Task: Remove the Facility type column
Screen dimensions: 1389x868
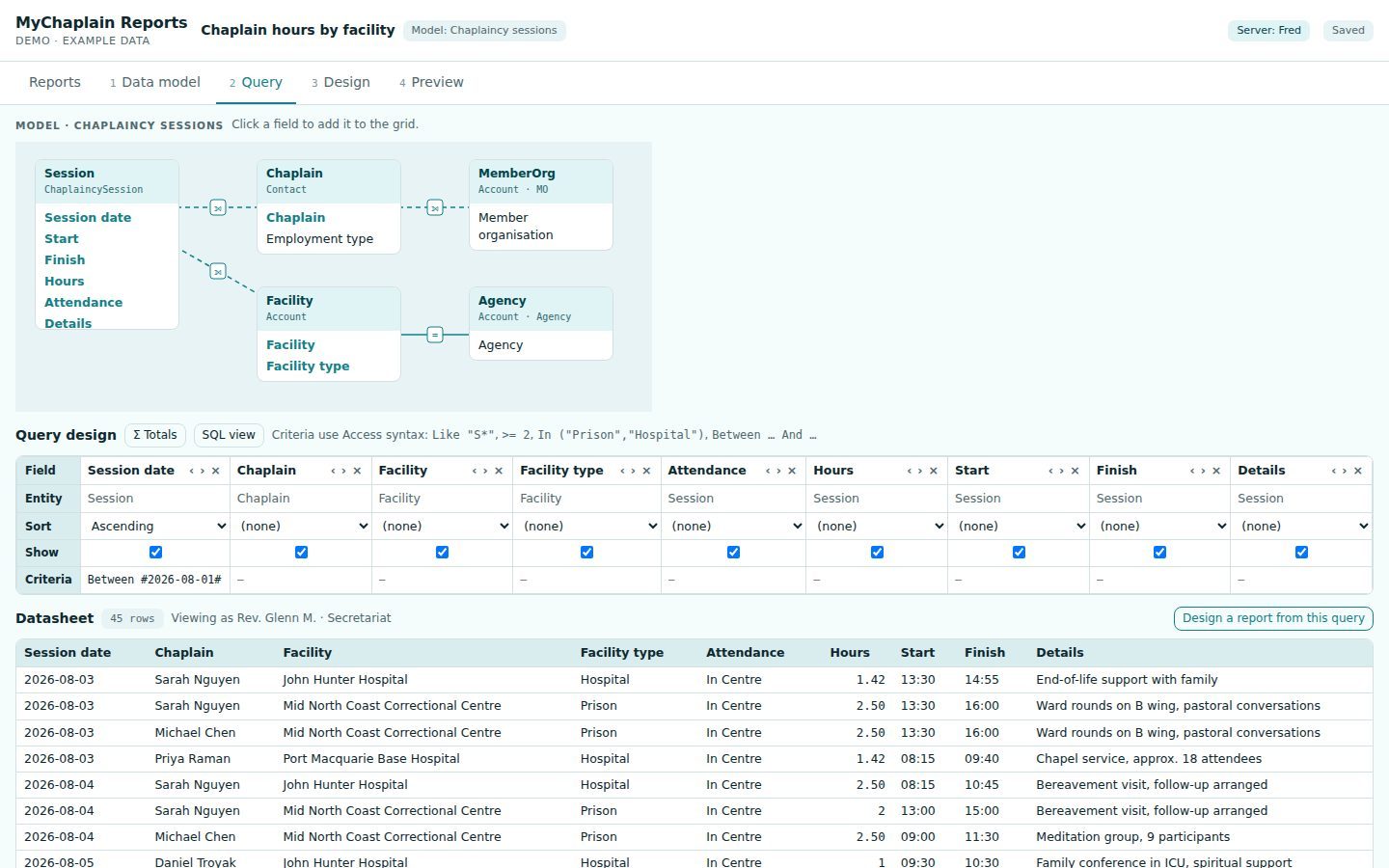Action: pyautogui.click(x=646, y=471)
